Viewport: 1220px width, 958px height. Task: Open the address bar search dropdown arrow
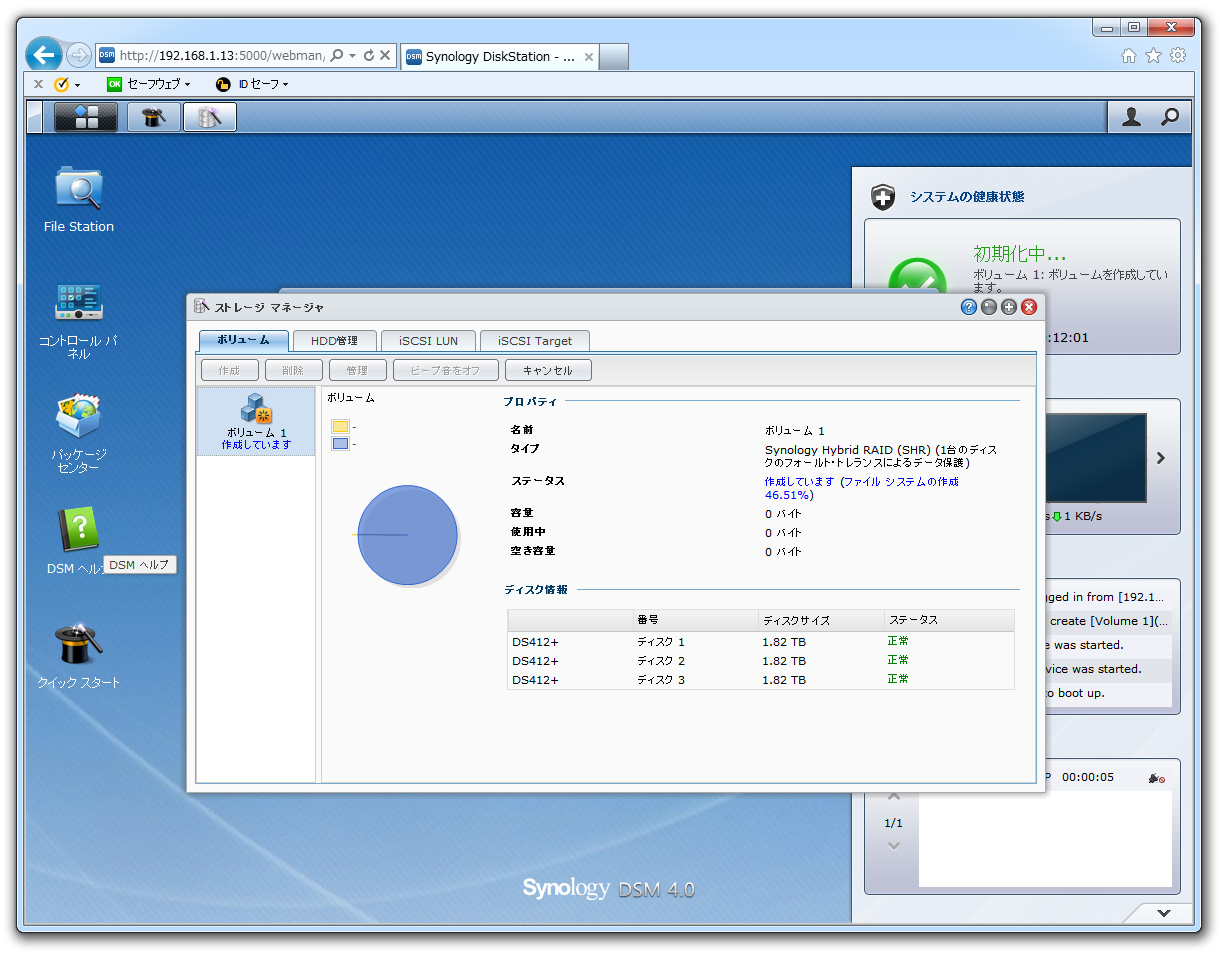click(353, 56)
